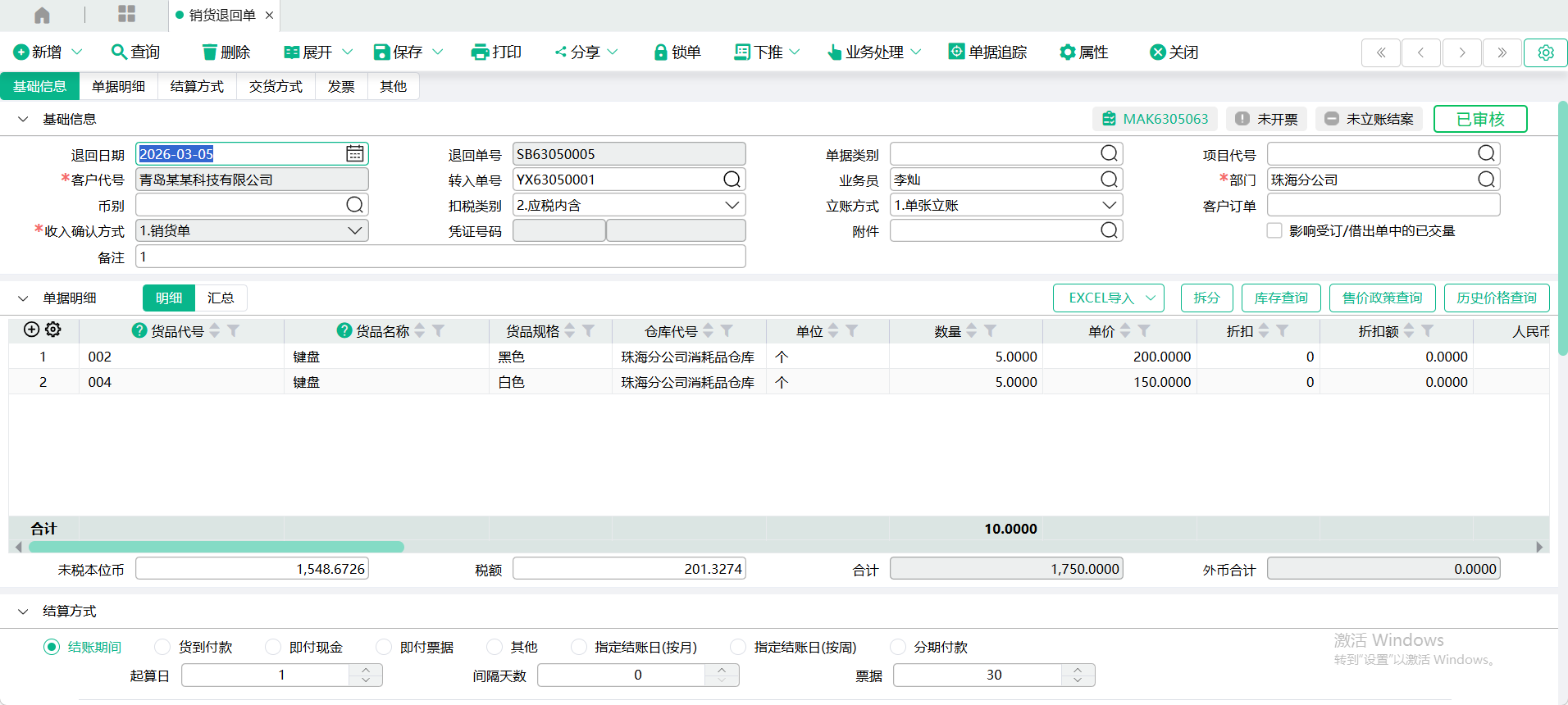Expand the 立账方式 dropdown list
This screenshot has width=1568, height=705.
tap(1109, 205)
